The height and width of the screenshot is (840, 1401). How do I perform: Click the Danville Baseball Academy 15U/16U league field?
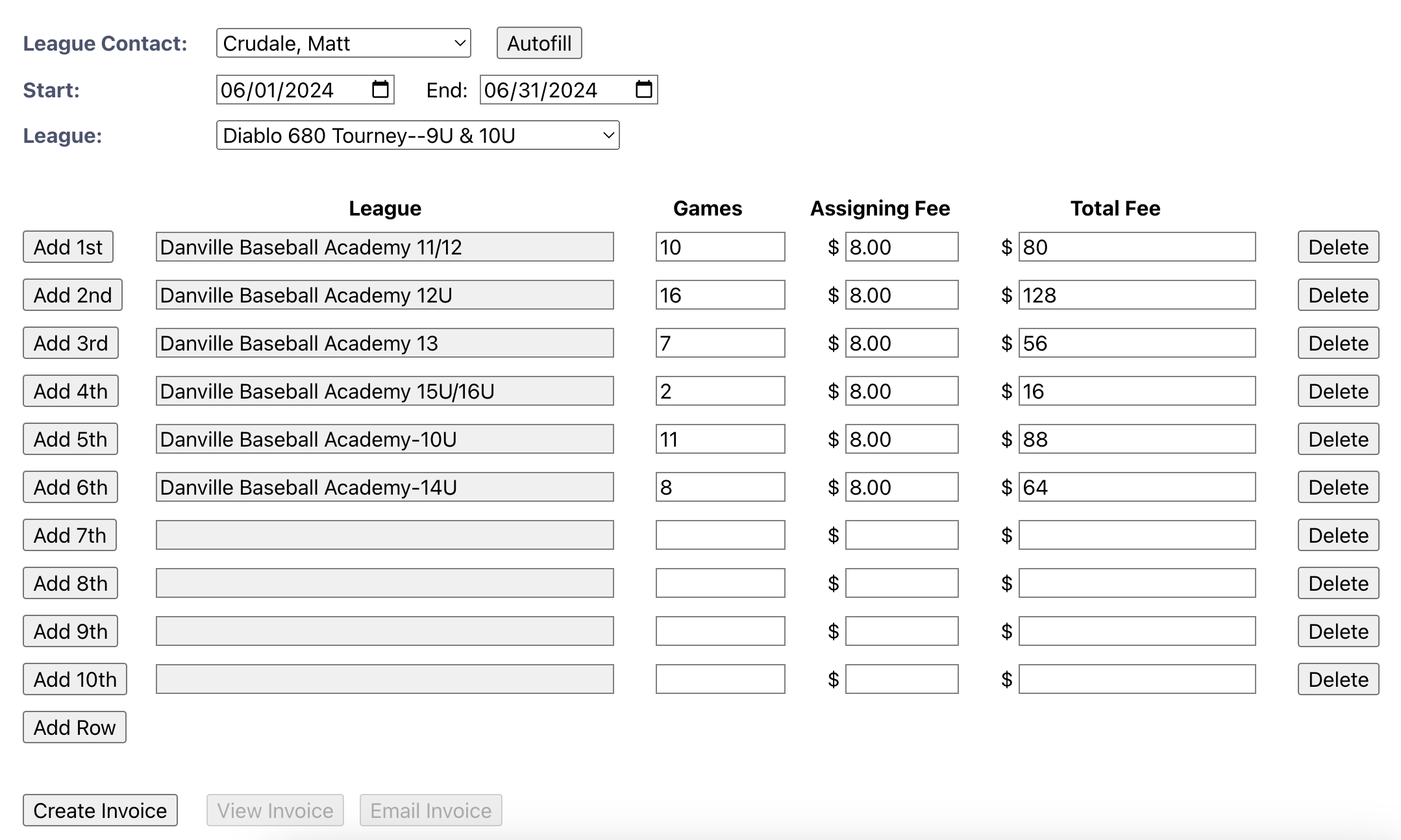point(384,391)
